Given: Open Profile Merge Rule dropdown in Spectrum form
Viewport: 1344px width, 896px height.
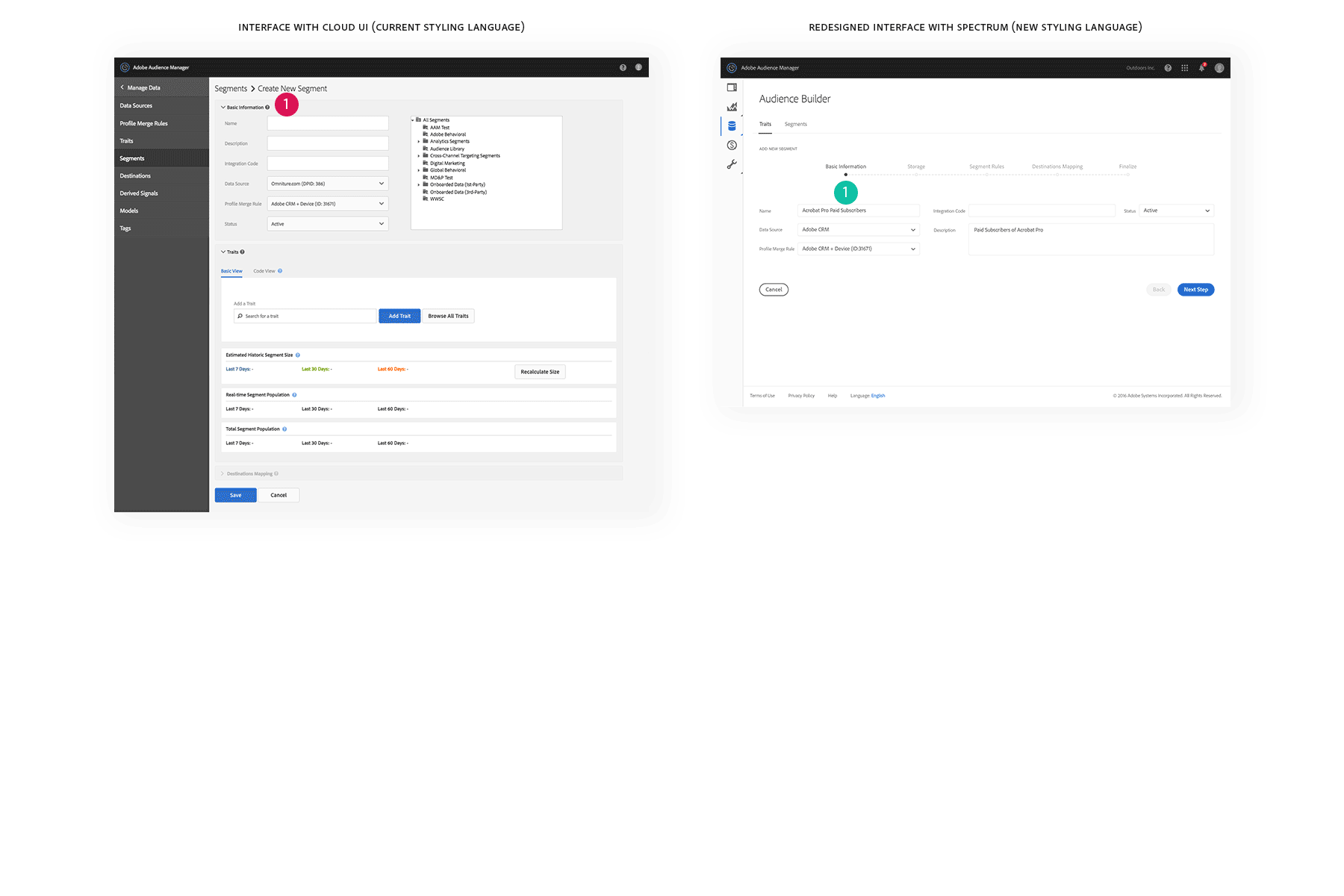Looking at the screenshot, I should 859,249.
